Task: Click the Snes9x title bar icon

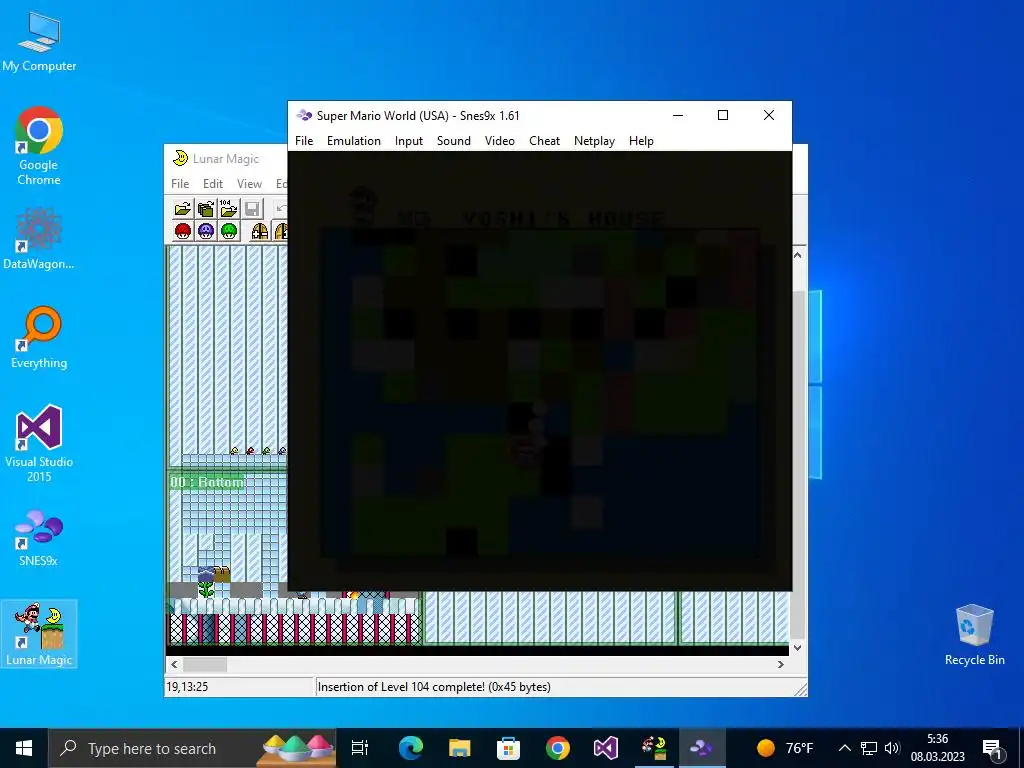Action: coord(304,116)
